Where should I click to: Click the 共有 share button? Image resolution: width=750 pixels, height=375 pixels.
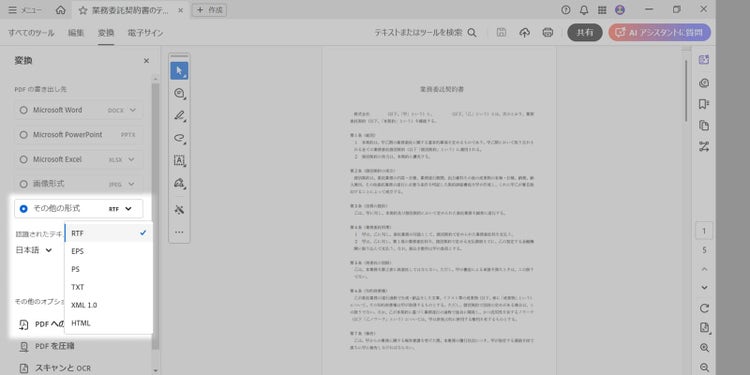click(x=585, y=33)
